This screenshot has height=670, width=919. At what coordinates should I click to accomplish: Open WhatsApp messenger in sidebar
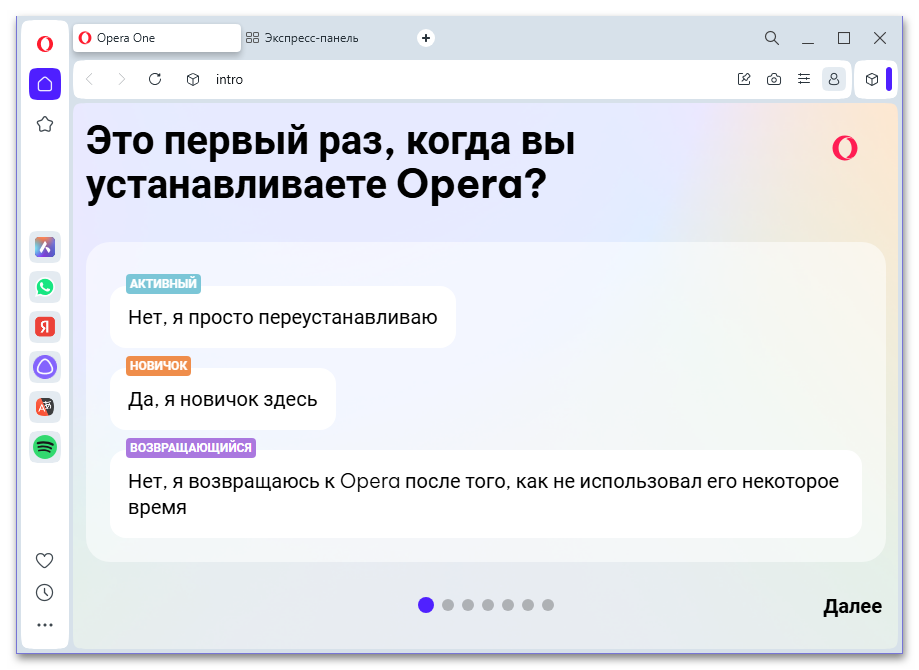point(45,287)
